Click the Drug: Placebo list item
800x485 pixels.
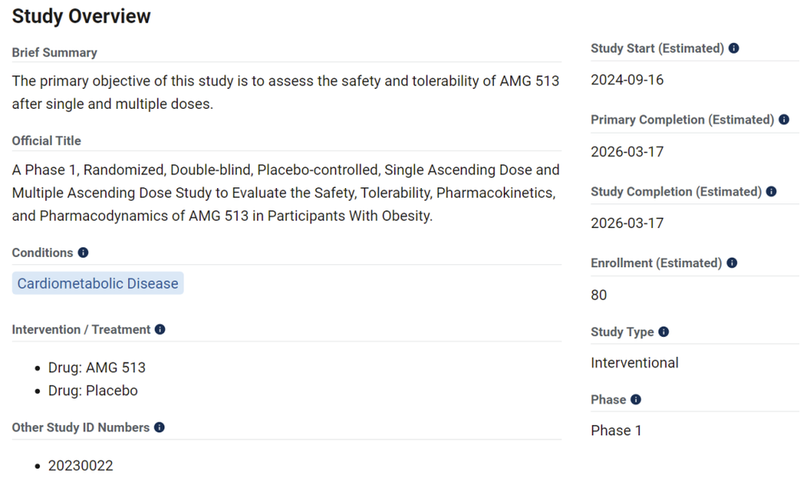(x=93, y=391)
